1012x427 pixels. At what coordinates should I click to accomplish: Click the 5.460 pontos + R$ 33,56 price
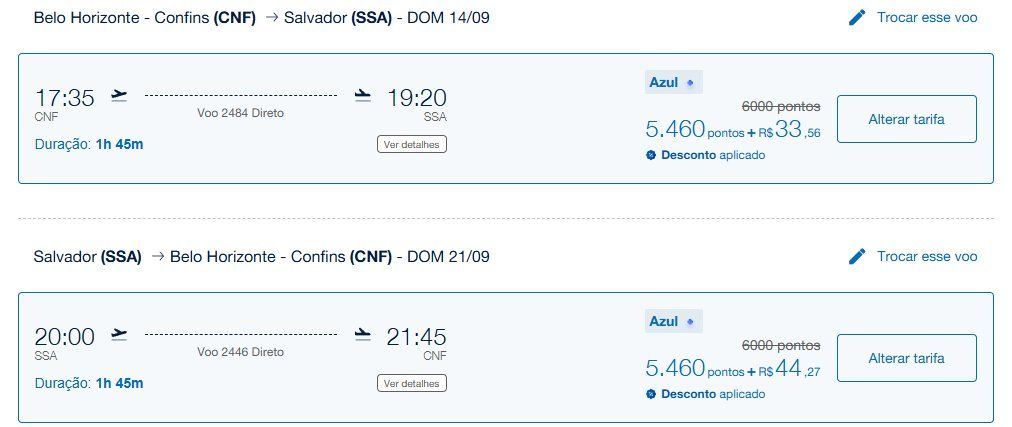[732, 130]
